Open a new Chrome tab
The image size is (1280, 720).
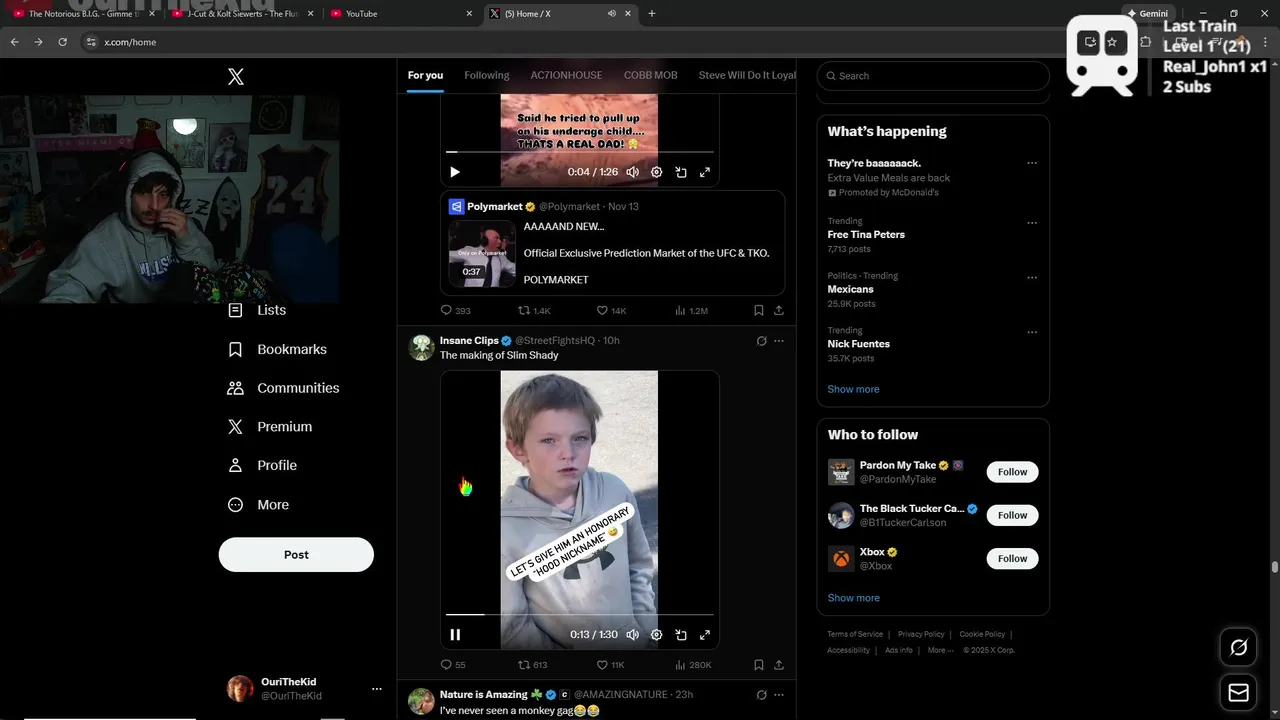652,13
